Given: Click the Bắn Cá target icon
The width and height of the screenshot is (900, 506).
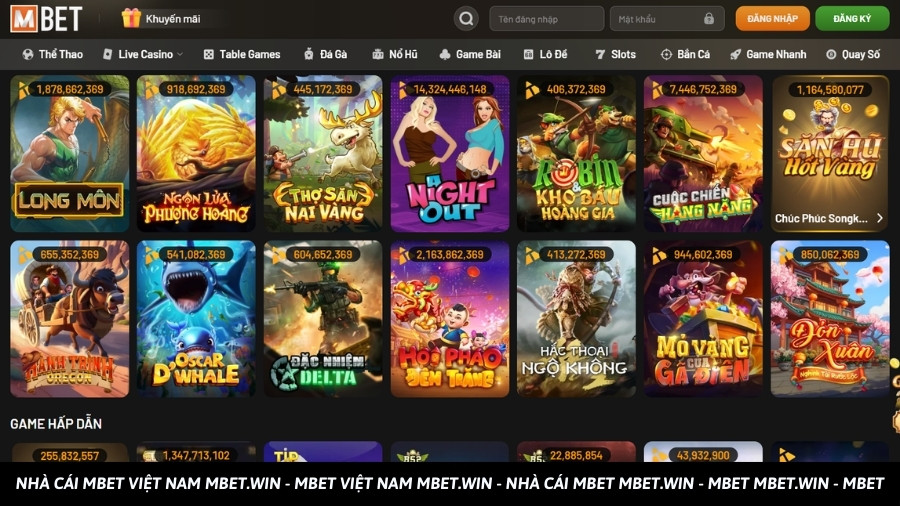Looking at the screenshot, I should pos(666,54).
